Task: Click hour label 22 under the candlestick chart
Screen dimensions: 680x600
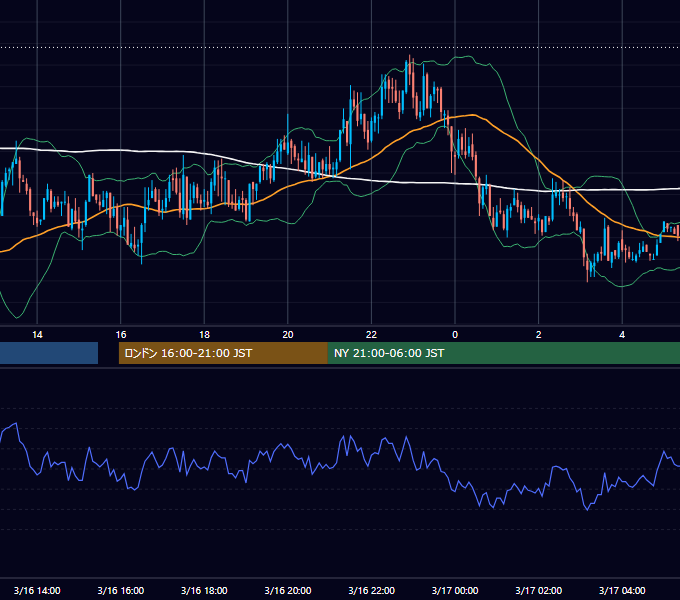Action: tap(371, 335)
